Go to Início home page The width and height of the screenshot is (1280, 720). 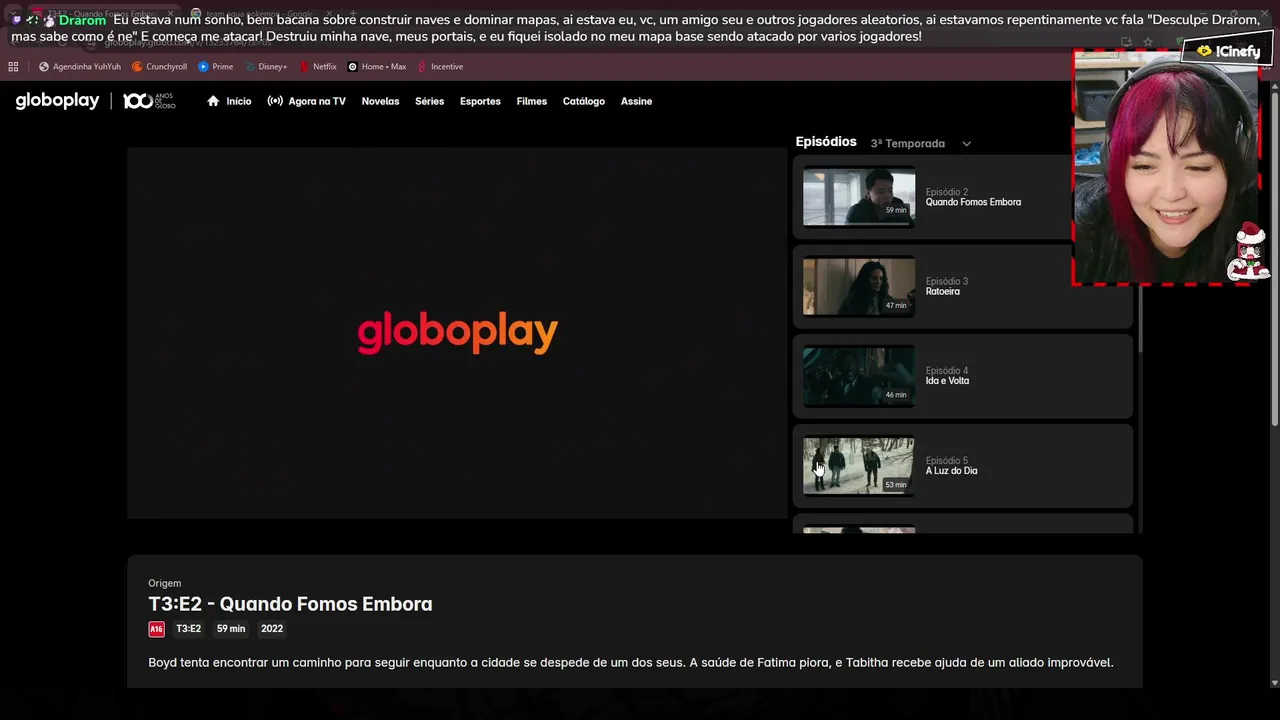[229, 101]
